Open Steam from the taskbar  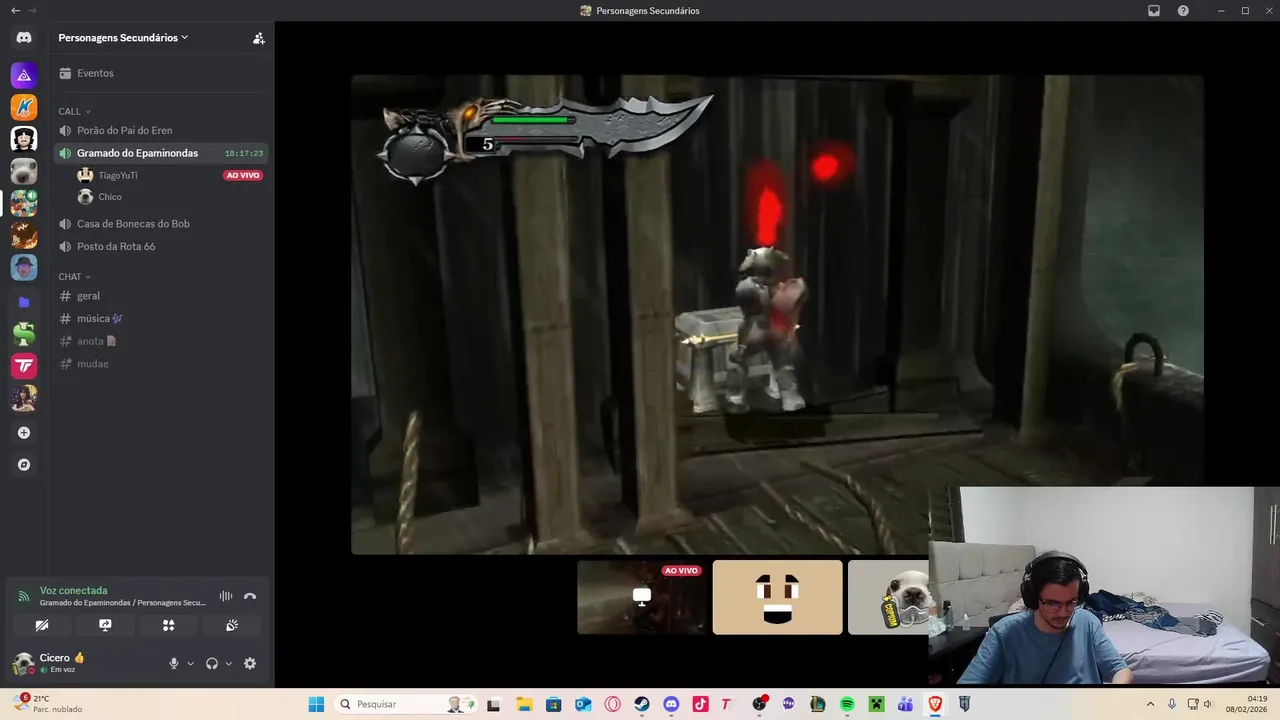tap(642, 704)
